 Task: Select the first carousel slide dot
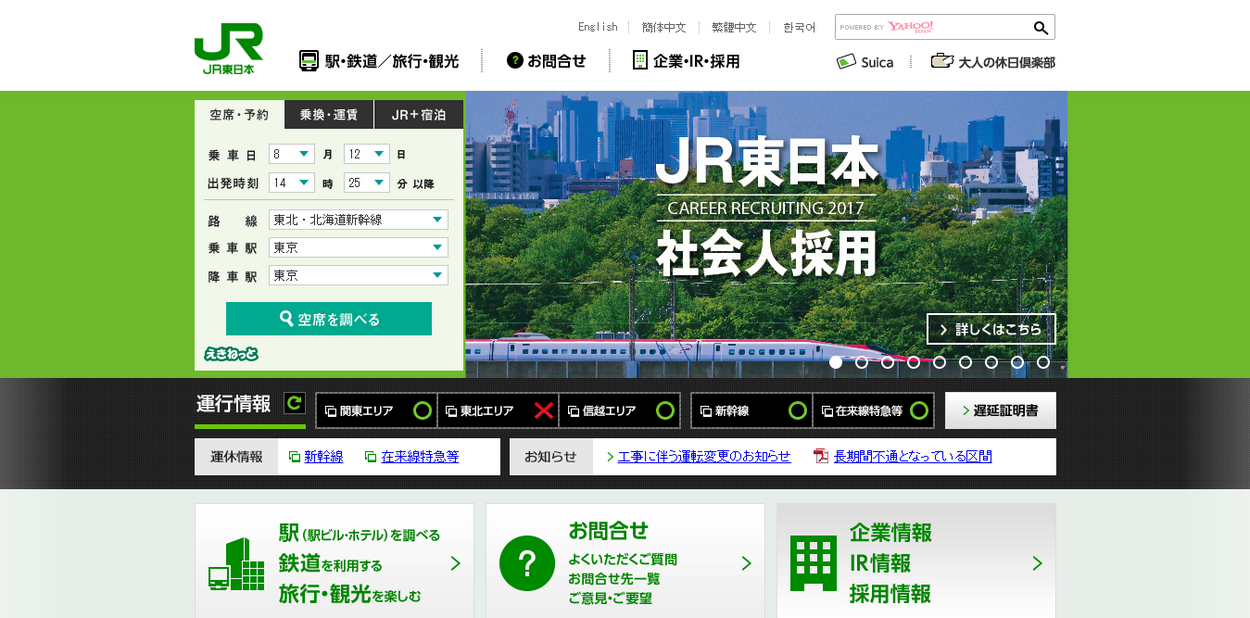click(836, 362)
